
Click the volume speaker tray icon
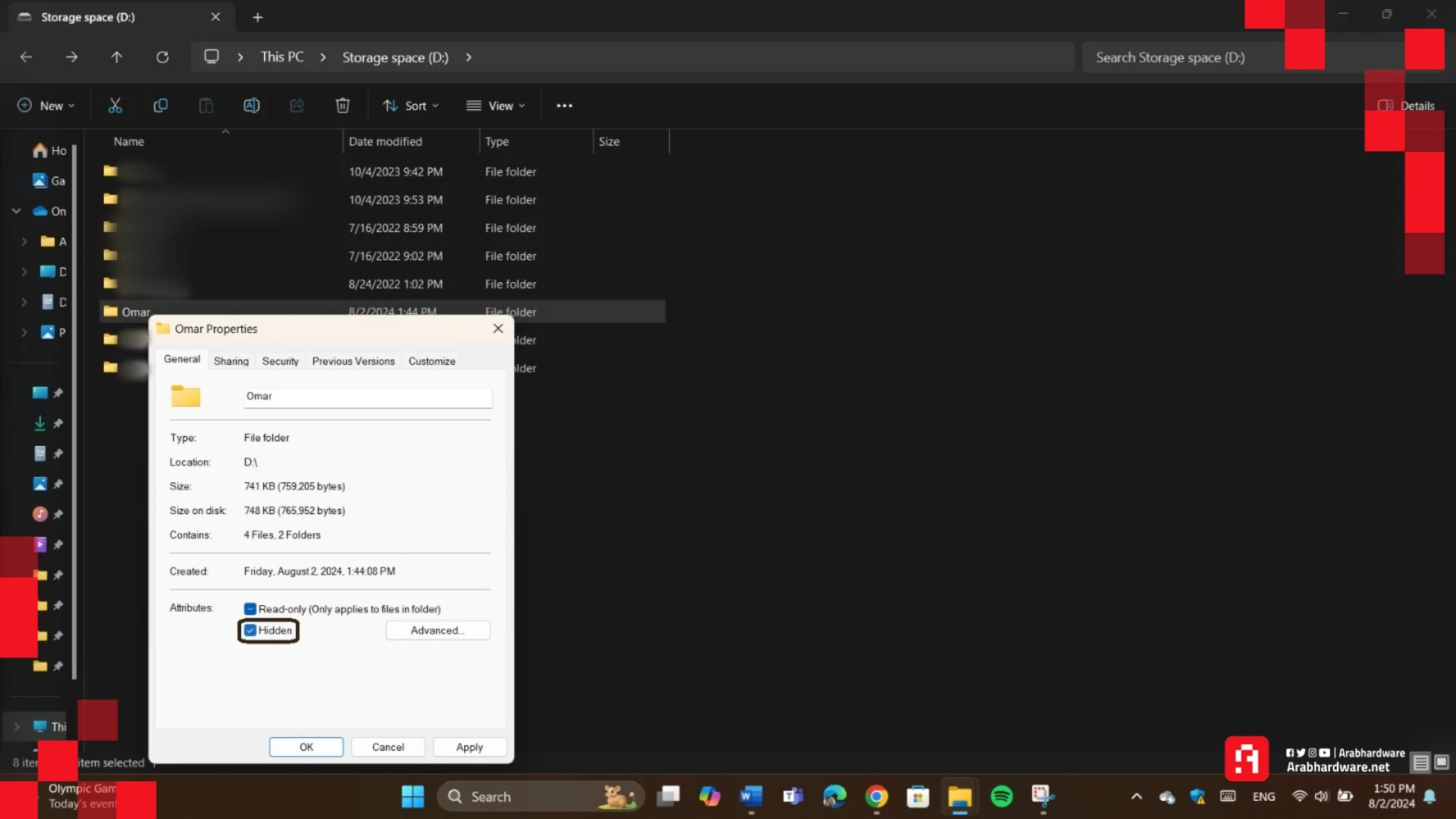1321,796
